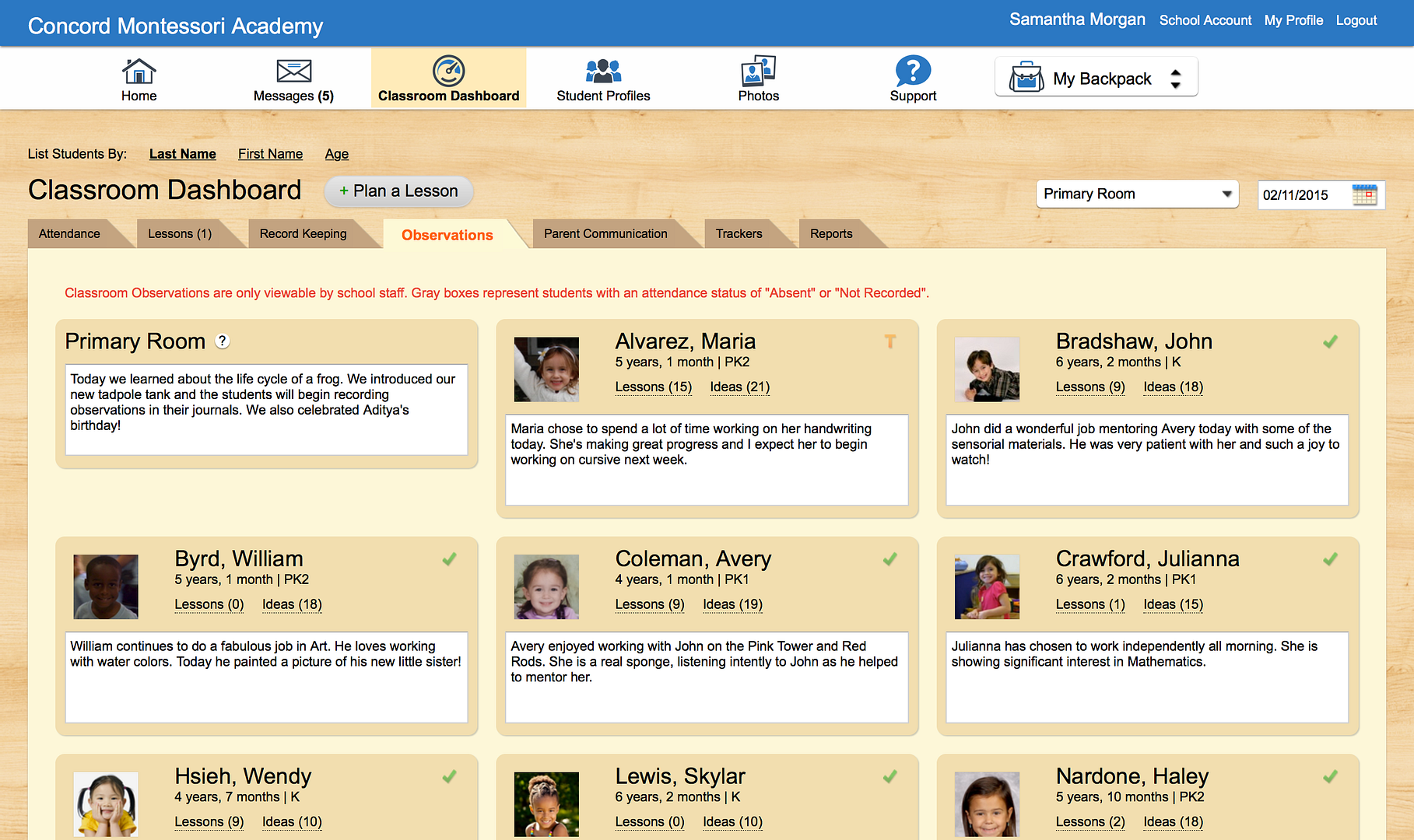Open Ideas (21) for Alvarez, Maria
This screenshot has height=840, width=1414.
tap(739, 387)
